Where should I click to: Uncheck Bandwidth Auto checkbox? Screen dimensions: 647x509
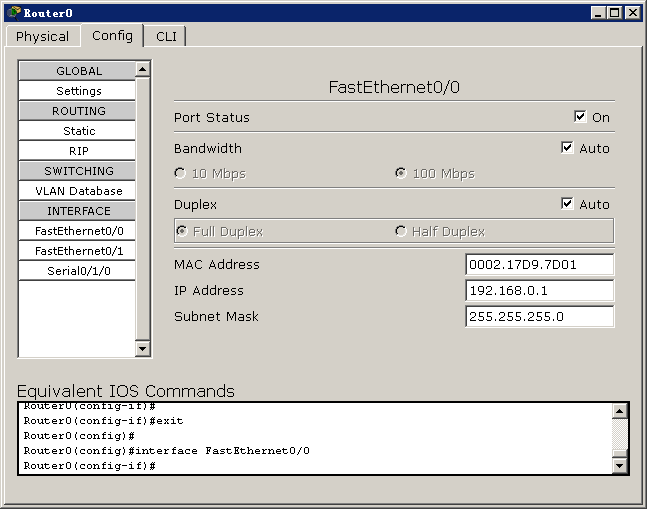[568, 148]
